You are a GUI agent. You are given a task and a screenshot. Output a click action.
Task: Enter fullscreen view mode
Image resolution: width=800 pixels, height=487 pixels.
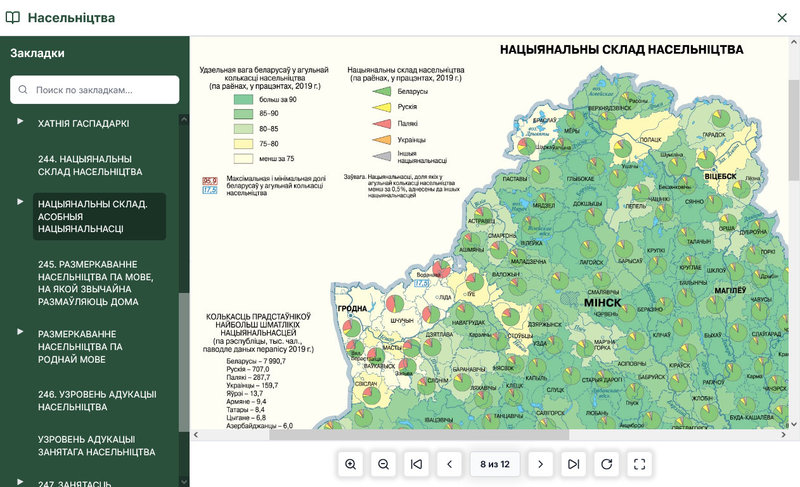click(x=640, y=464)
